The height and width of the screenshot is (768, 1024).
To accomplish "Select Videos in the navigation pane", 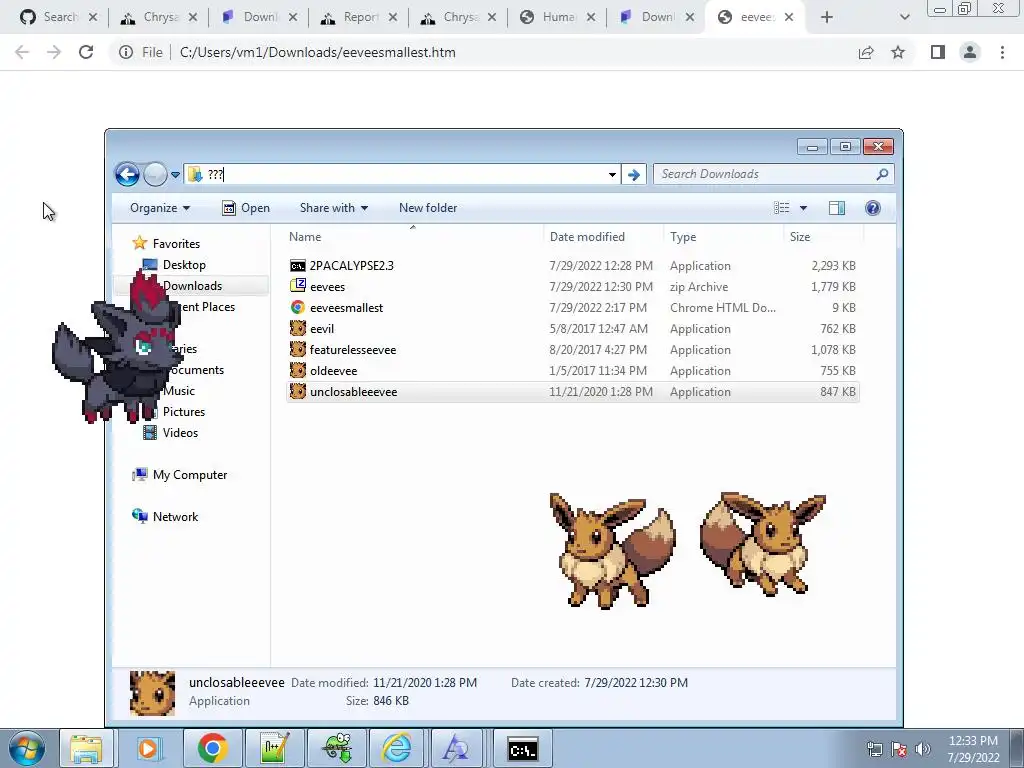I will pos(180,432).
